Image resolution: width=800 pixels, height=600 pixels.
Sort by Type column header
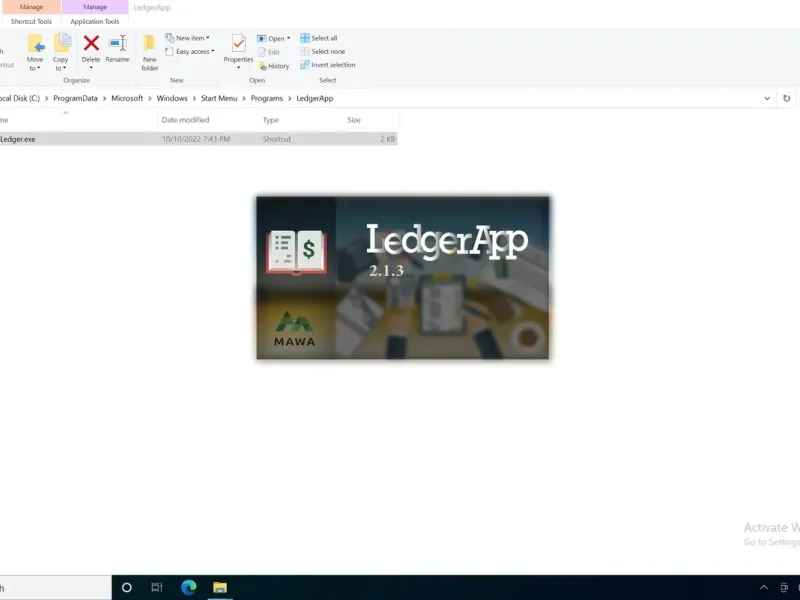270,120
